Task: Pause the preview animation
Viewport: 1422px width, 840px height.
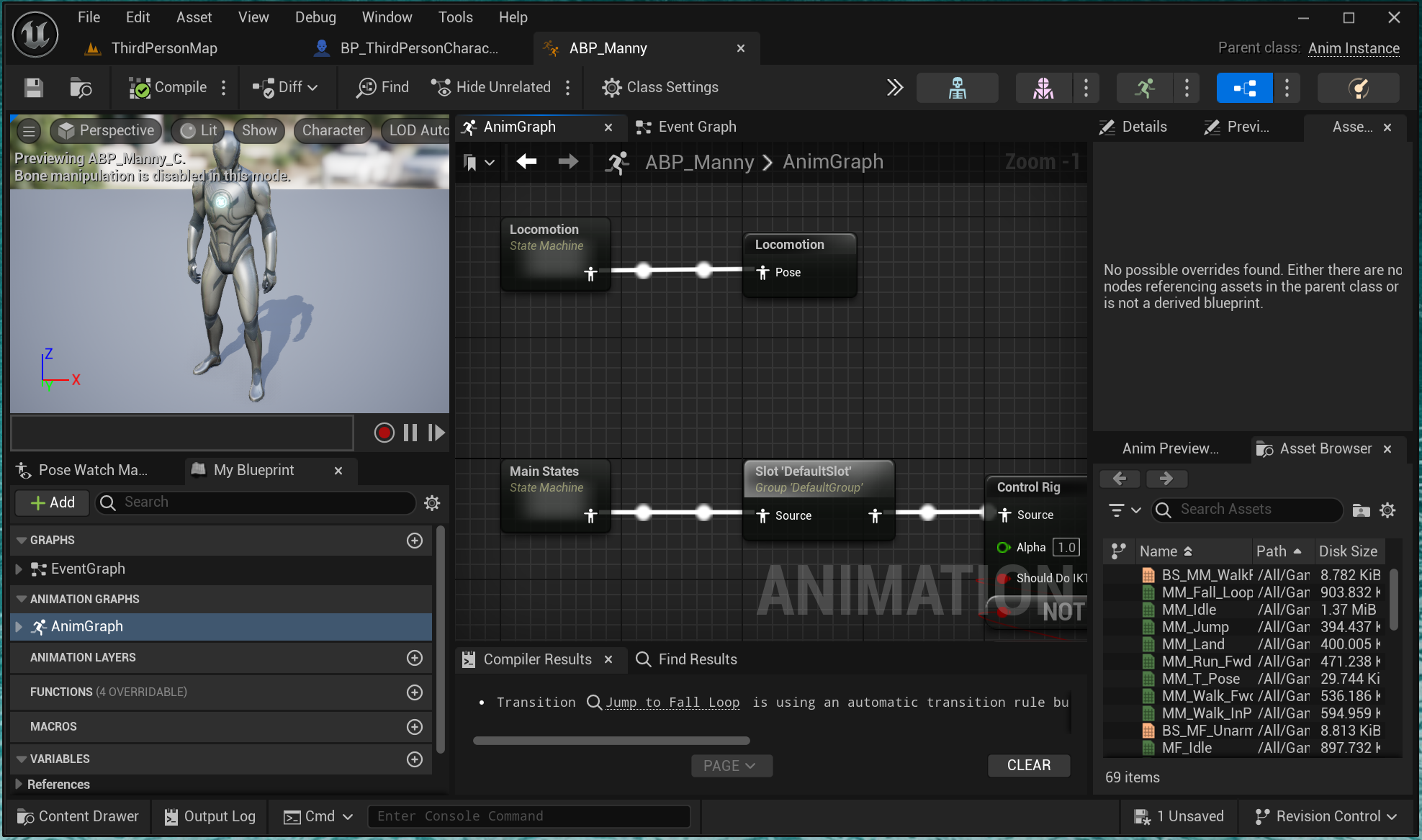Action: point(410,433)
